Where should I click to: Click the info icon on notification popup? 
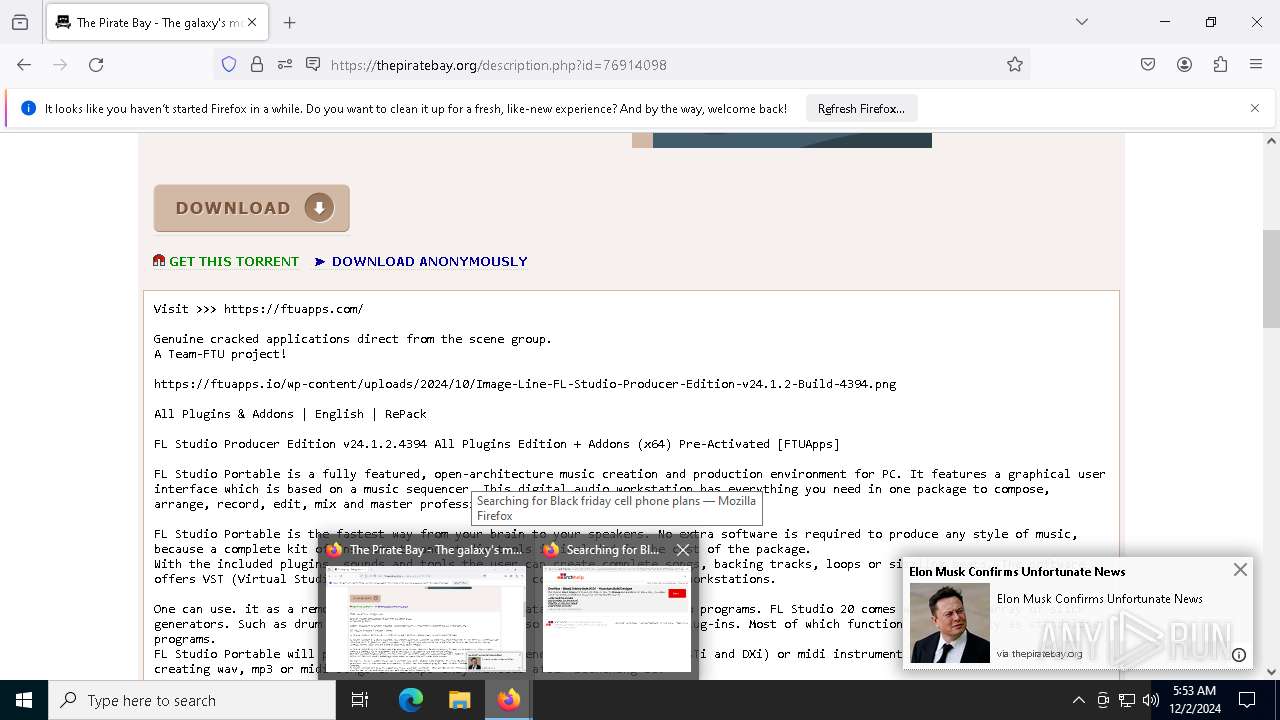(x=1239, y=655)
